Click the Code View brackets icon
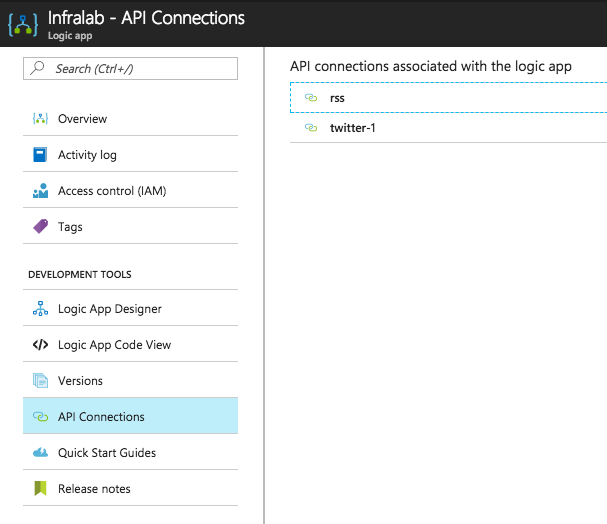The image size is (607, 524). click(x=40, y=344)
